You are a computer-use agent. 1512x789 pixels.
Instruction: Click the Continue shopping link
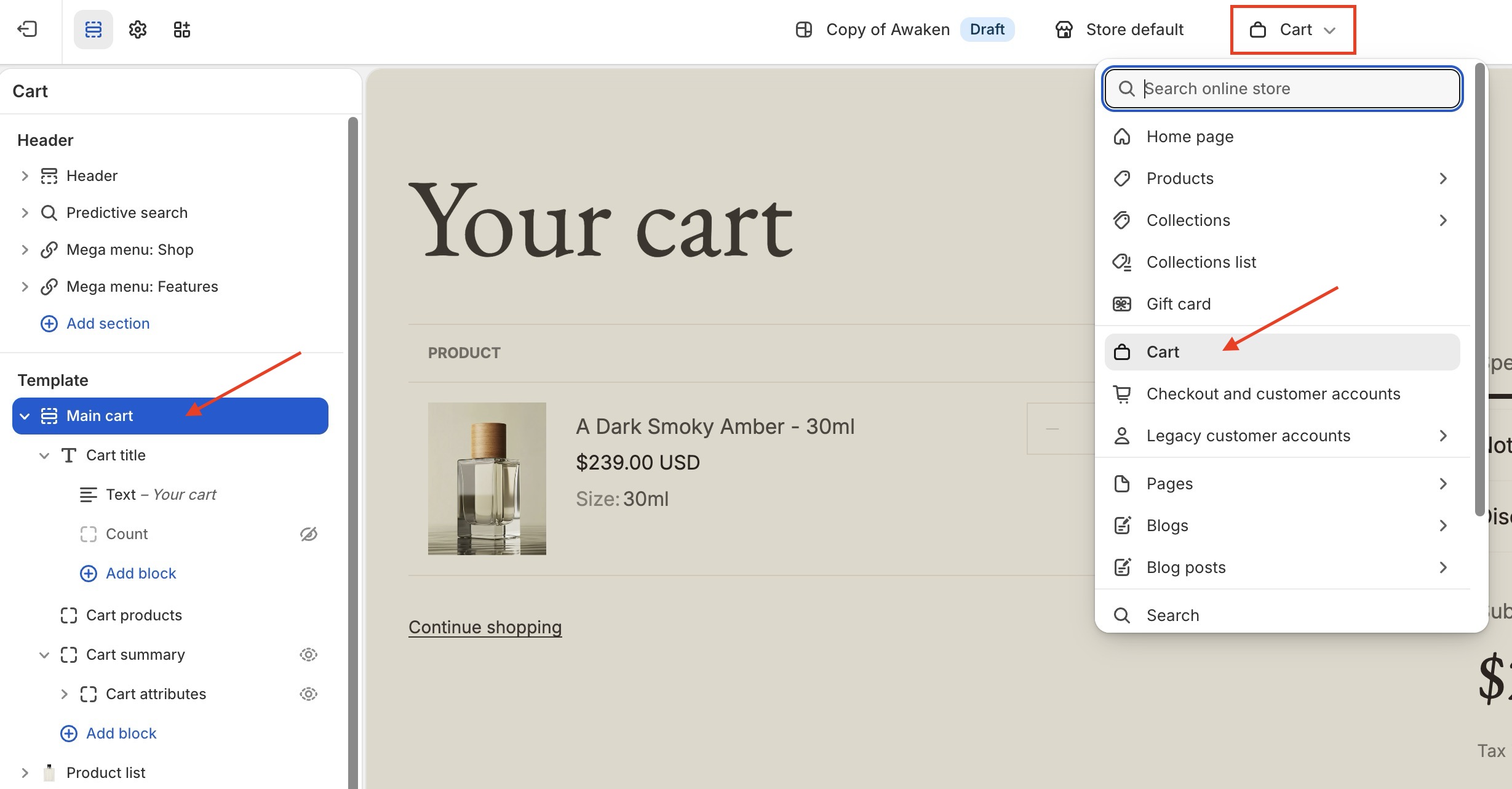point(485,627)
